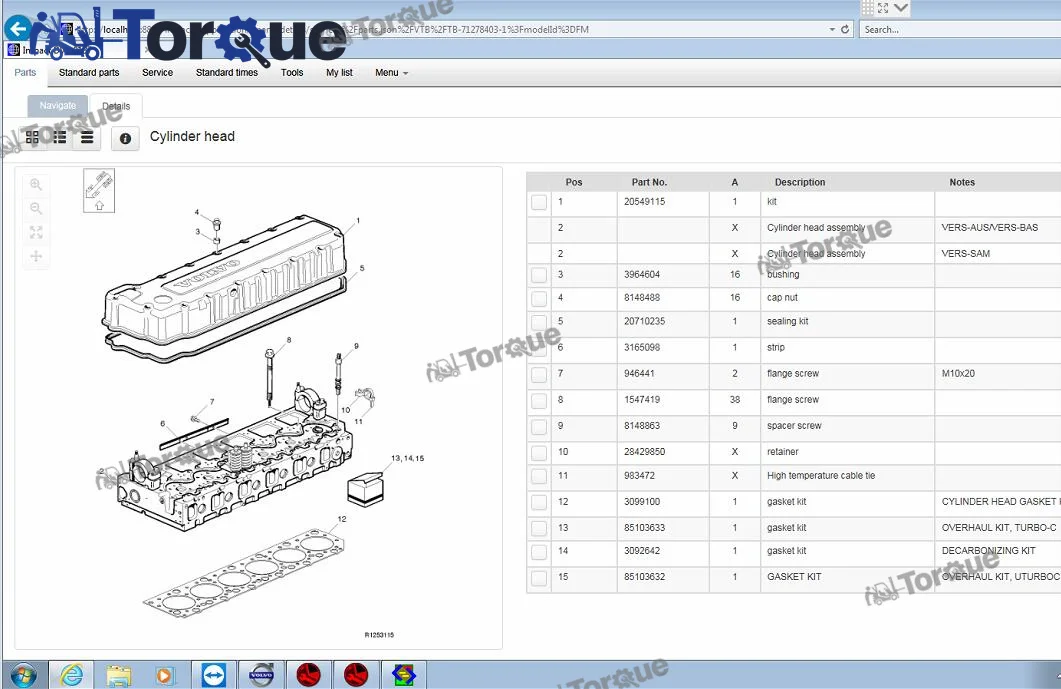This screenshot has height=689, width=1061.
Task: Open the address bar history dropdown arrow
Action: click(x=832, y=29)
